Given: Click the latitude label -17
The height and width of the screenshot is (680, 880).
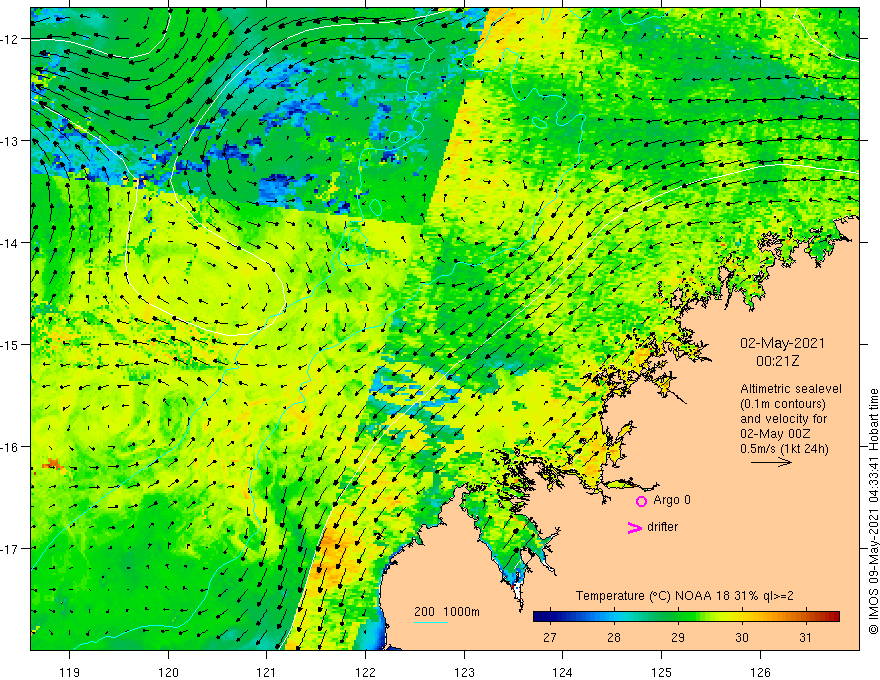Looking at the screenshot, I should point(10,549).
